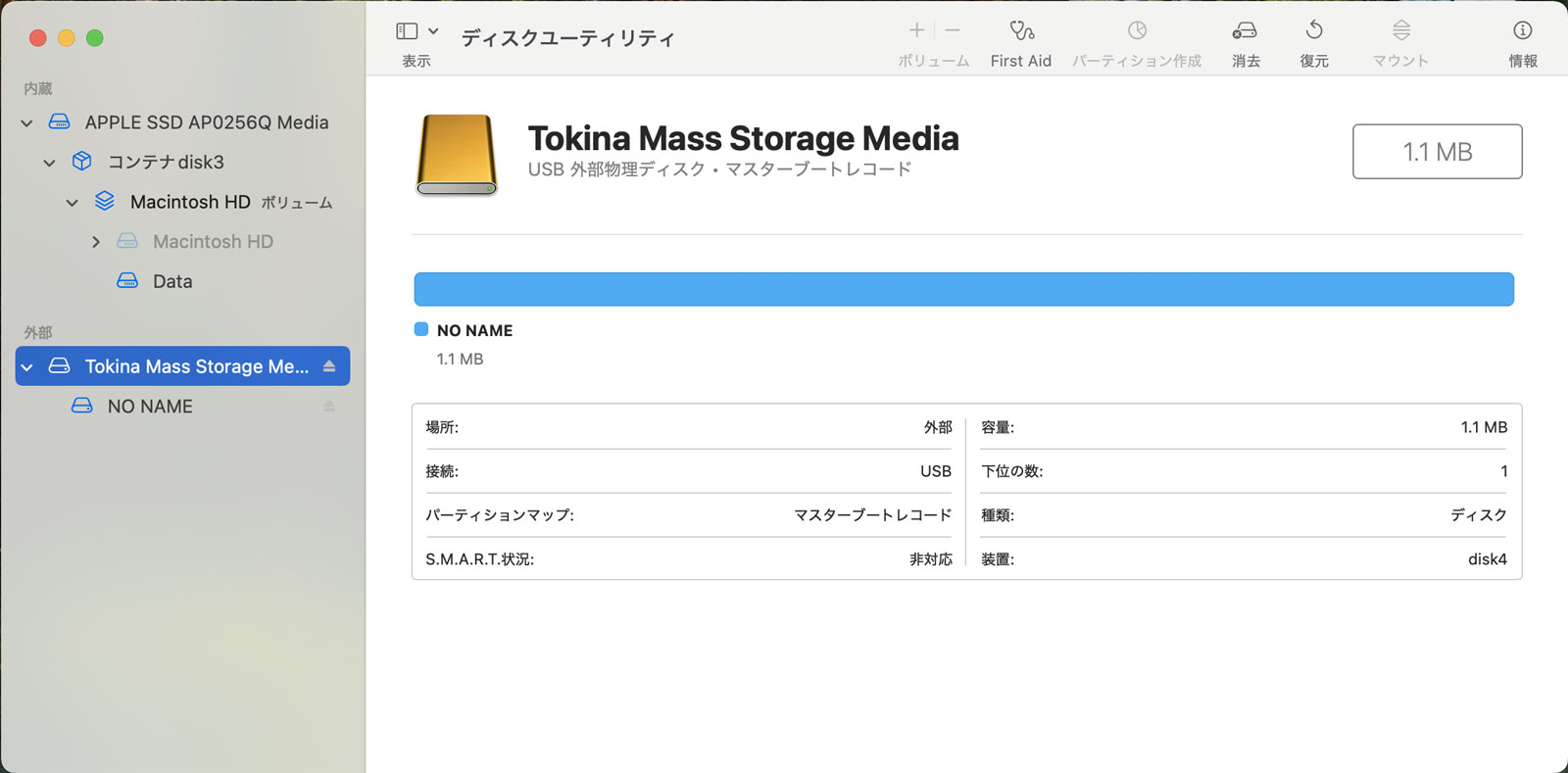Eject the NO NAME volume

(329, 407)
